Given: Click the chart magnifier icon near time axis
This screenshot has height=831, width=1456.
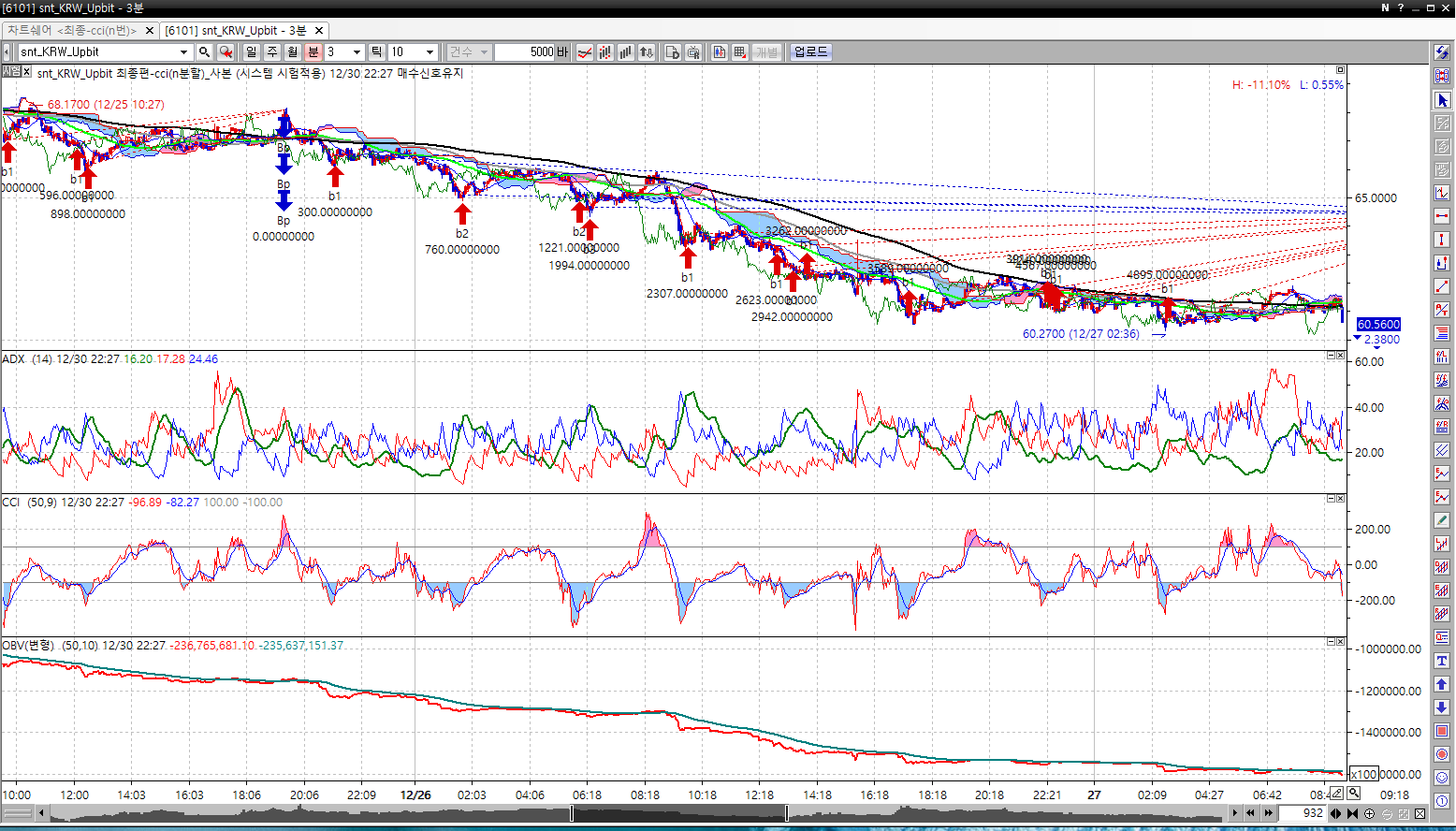Looking at the screenshot, I should pos(1354,794).
